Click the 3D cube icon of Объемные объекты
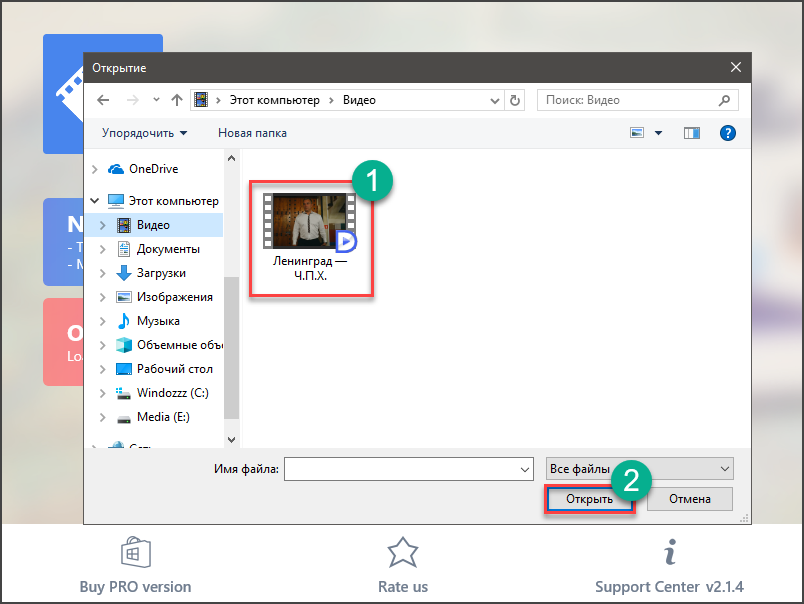 [124, 345]
